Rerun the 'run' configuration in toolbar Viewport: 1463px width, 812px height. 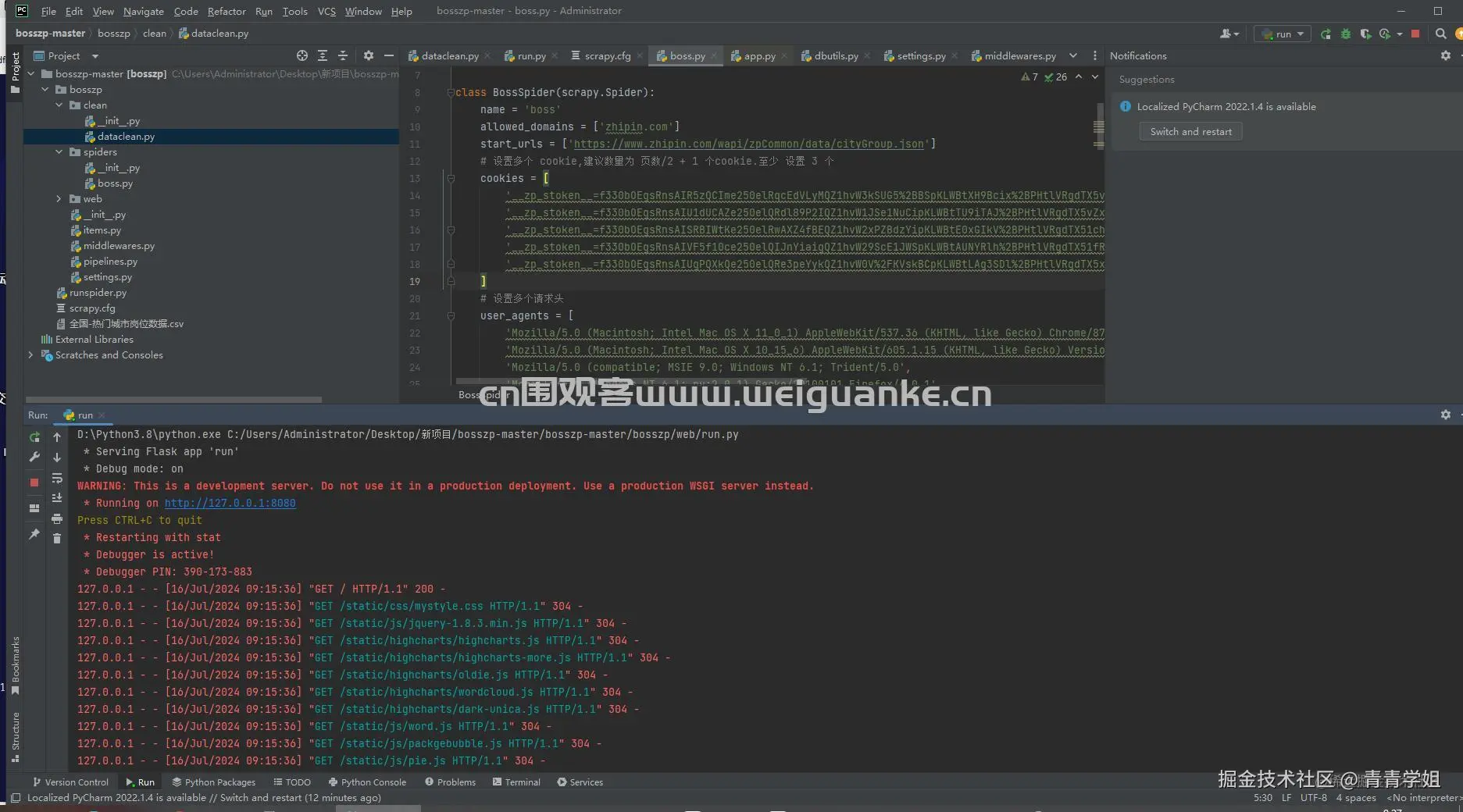[x=1326, y=34]
